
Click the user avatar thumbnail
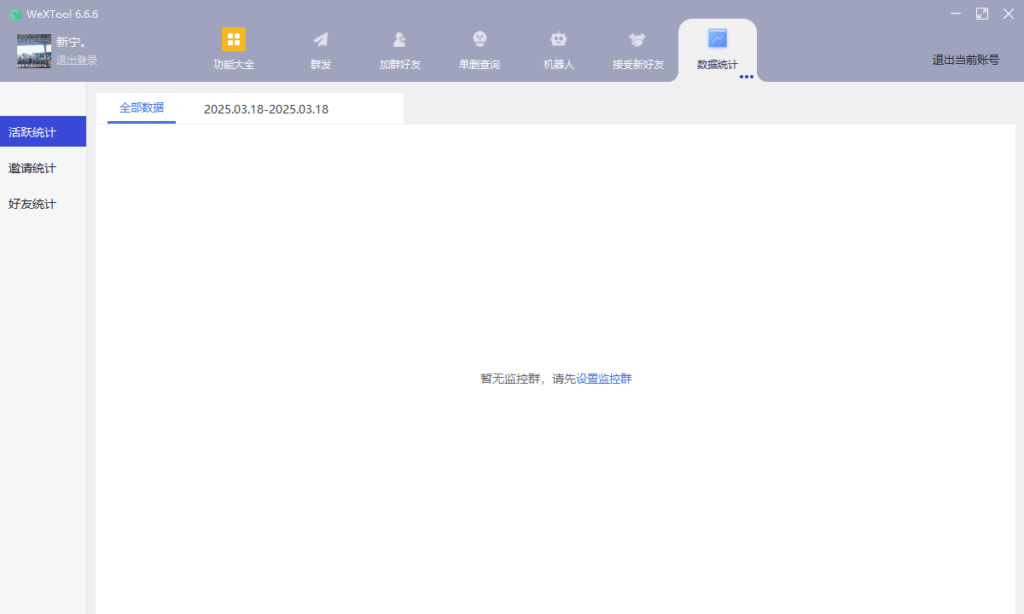(34, 51)
